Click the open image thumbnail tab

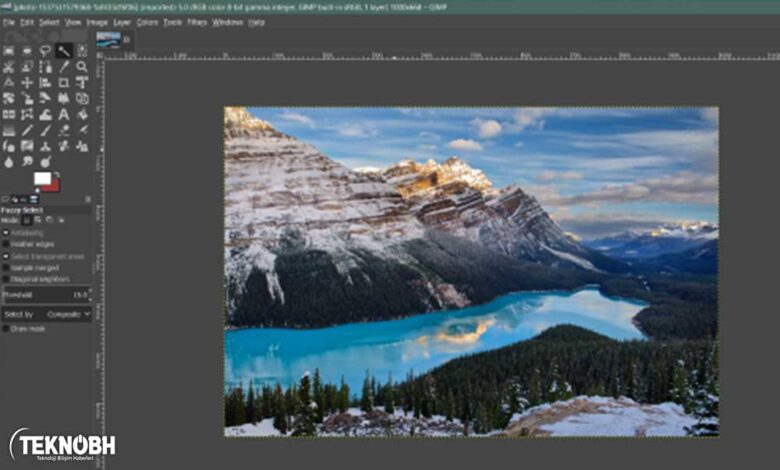108,40
